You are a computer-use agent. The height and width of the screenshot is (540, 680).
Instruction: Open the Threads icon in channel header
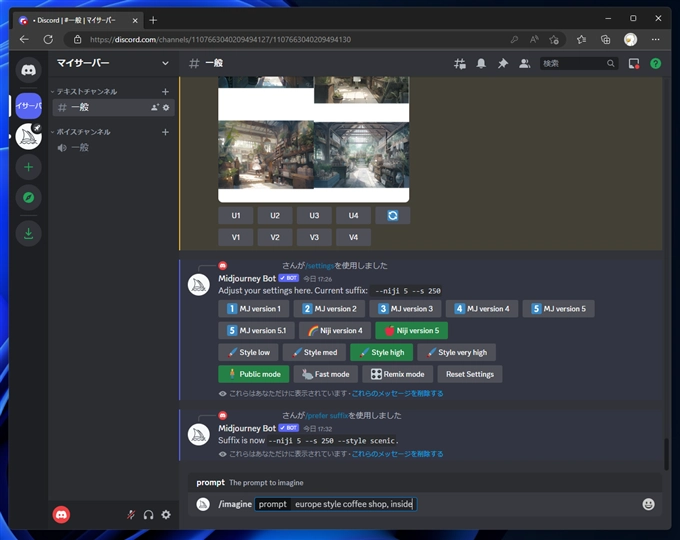pos(460,64)
